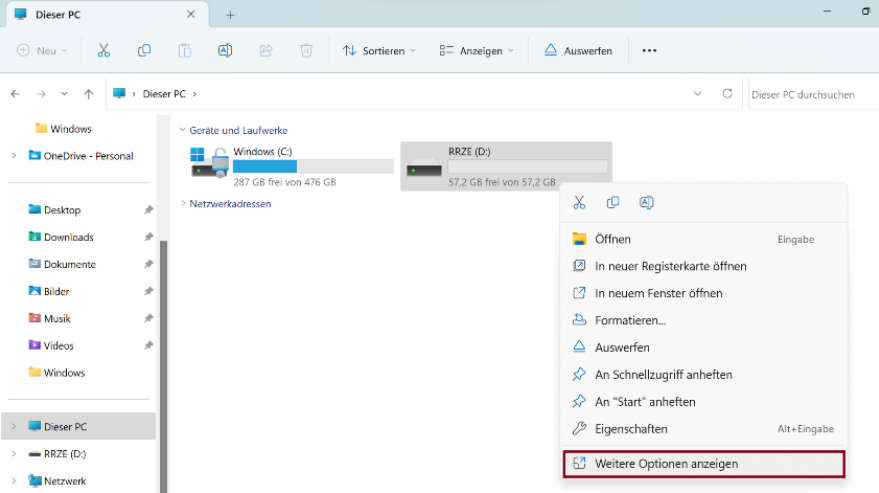Viewport: 879px width, 493px height.
Task: Go up one folder level arrow
Action: (x=89, y=94)
